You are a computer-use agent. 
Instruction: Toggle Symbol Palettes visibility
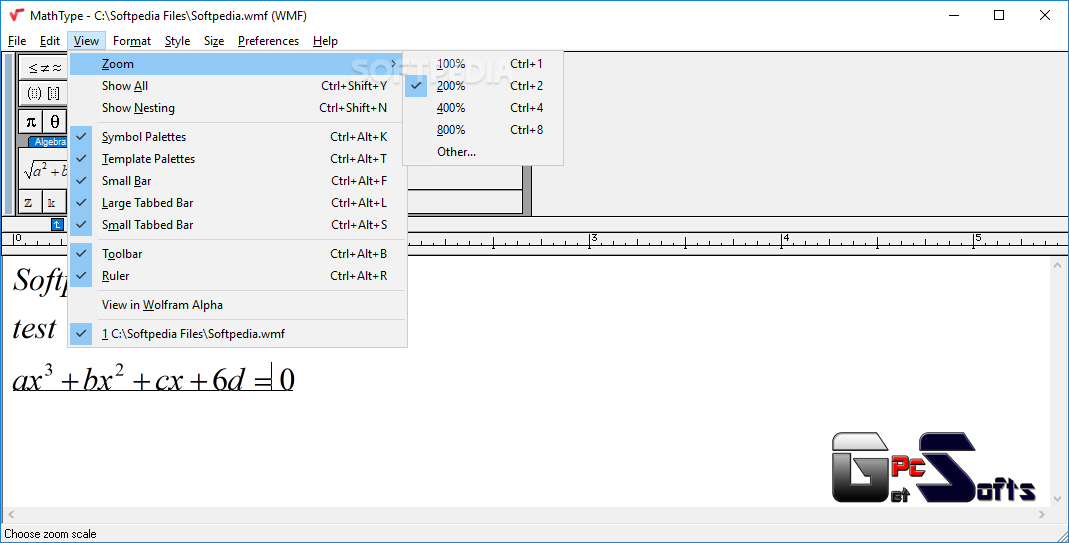tap(239, 137)
